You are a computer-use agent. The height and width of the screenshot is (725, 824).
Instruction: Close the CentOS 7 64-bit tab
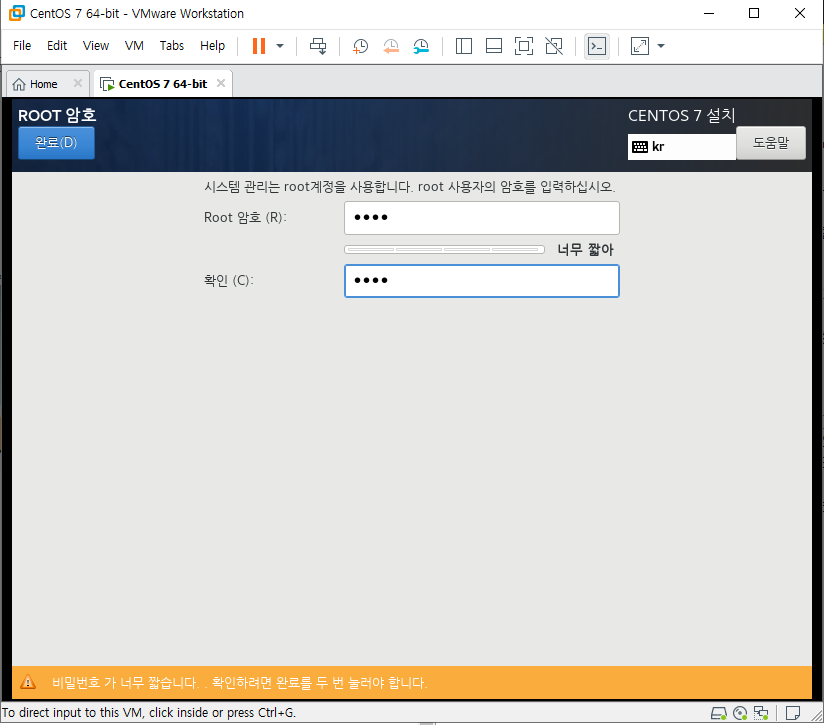[221, 83]
